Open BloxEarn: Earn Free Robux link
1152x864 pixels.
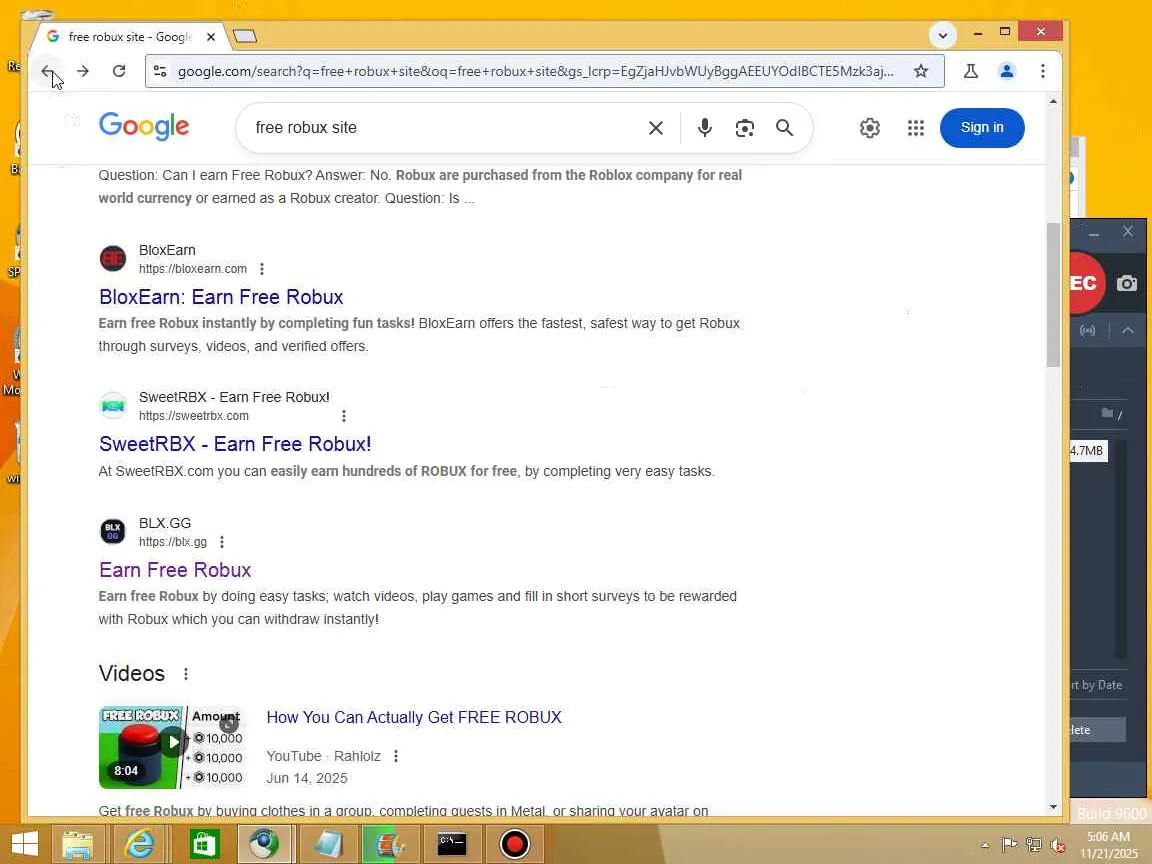pyautogui.click(x=221, y=297)
